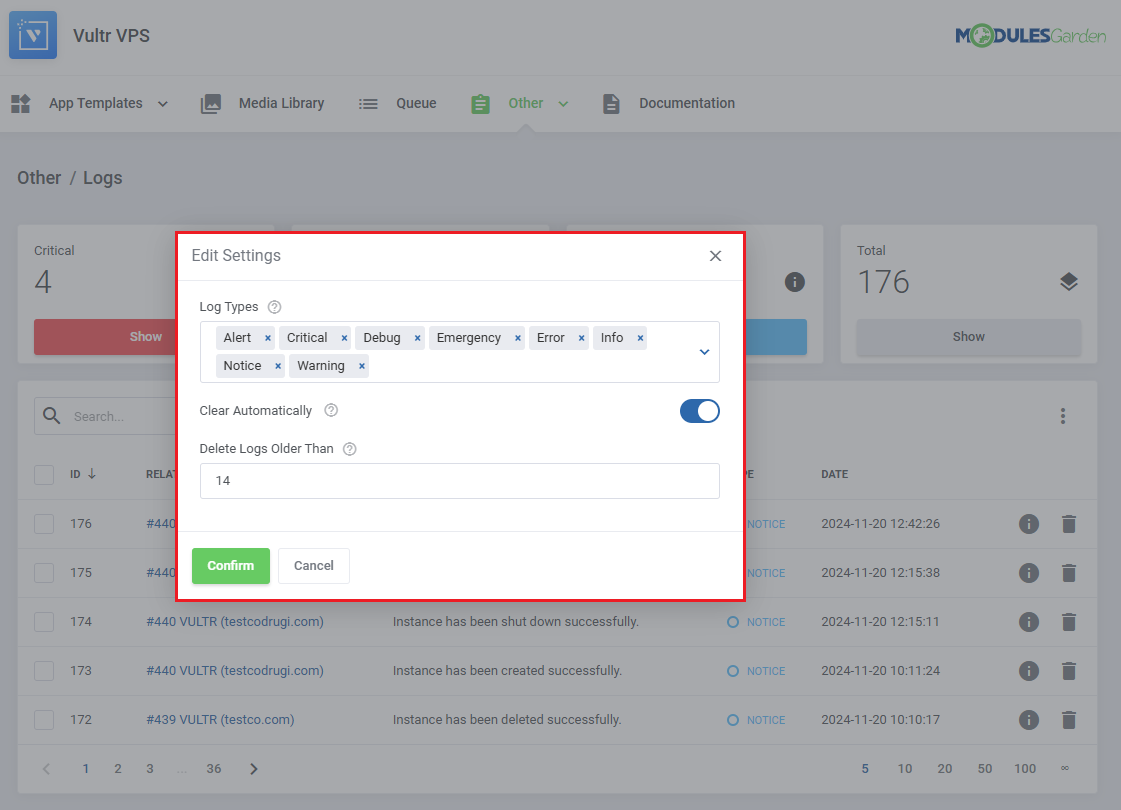The image size is (1121, 810).
Task: Open #440 VULTR link in row 174
Action: coord(235,622)
